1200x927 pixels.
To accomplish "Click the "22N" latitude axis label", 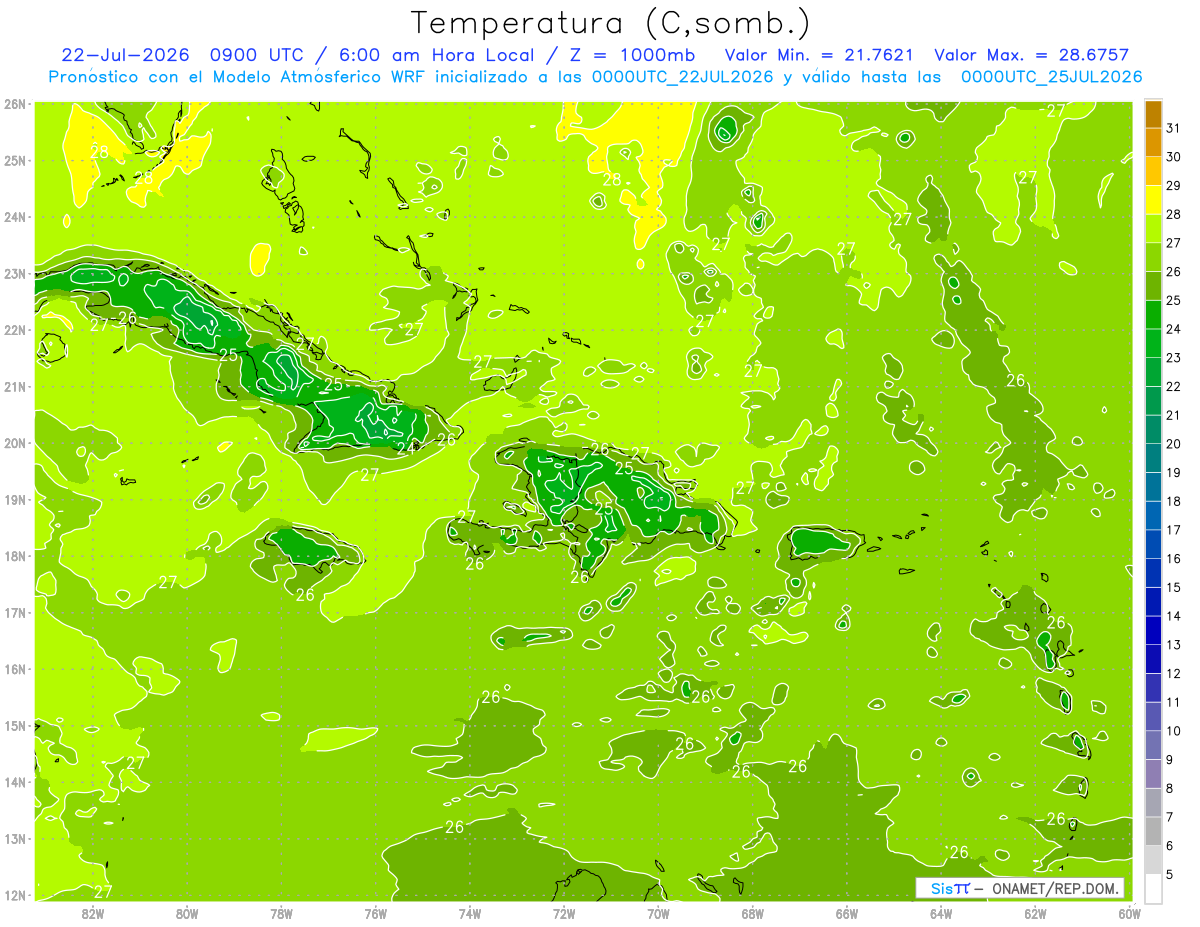I will [x=14, y=330].
